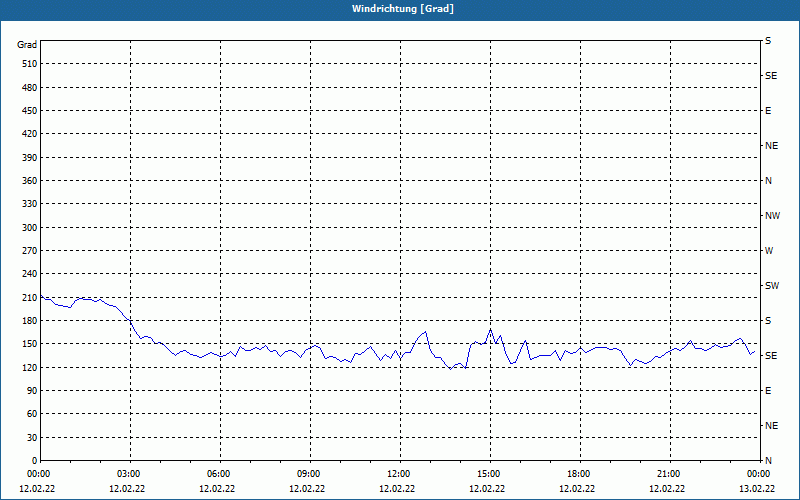Click the 420 degree axis label
This screenshot has height=500, width=800.
click(30, 134)
